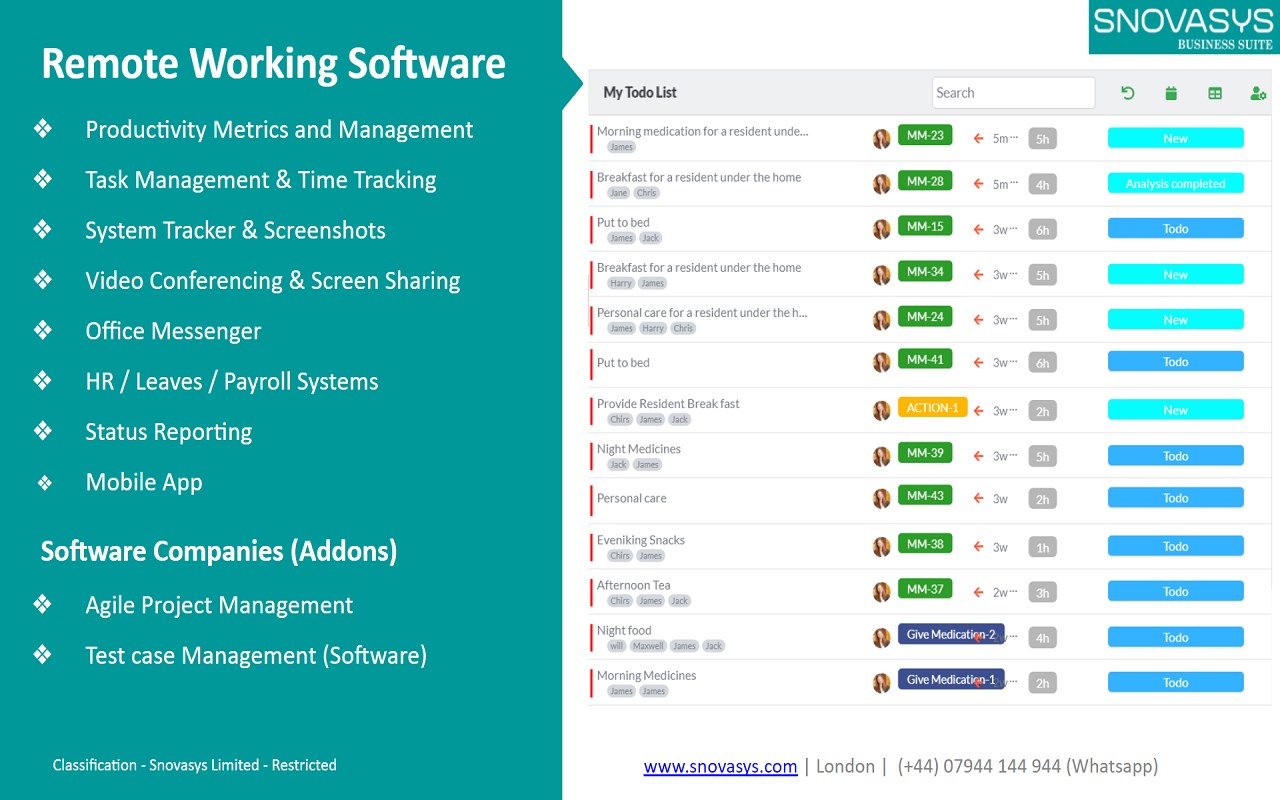
Task: Open the New status of MM-23
Action: pyautogui.click(x=1175, y=138)
